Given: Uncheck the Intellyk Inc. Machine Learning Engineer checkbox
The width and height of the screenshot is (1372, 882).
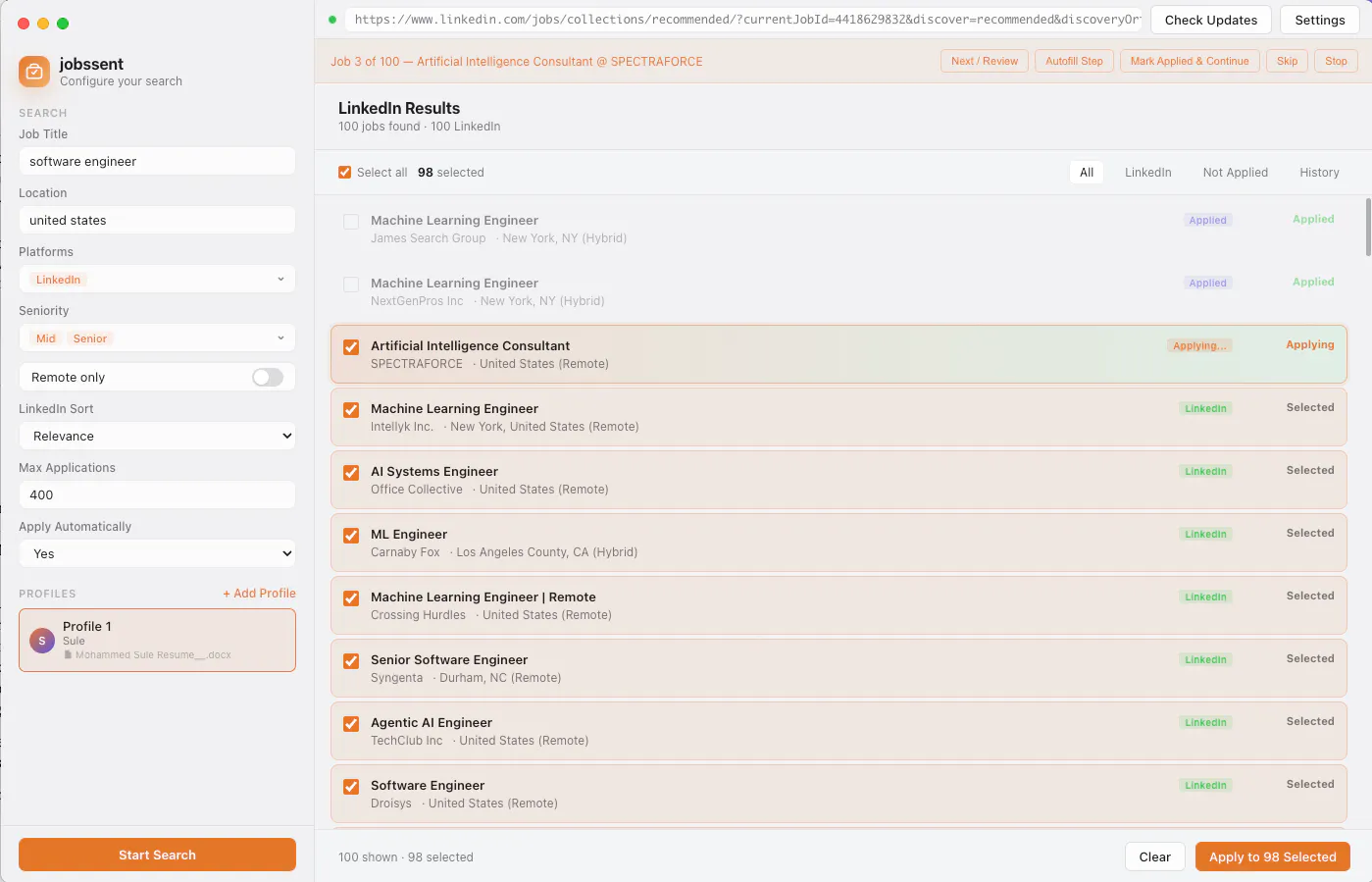Looking at the screenshot, I should (351, 410).
